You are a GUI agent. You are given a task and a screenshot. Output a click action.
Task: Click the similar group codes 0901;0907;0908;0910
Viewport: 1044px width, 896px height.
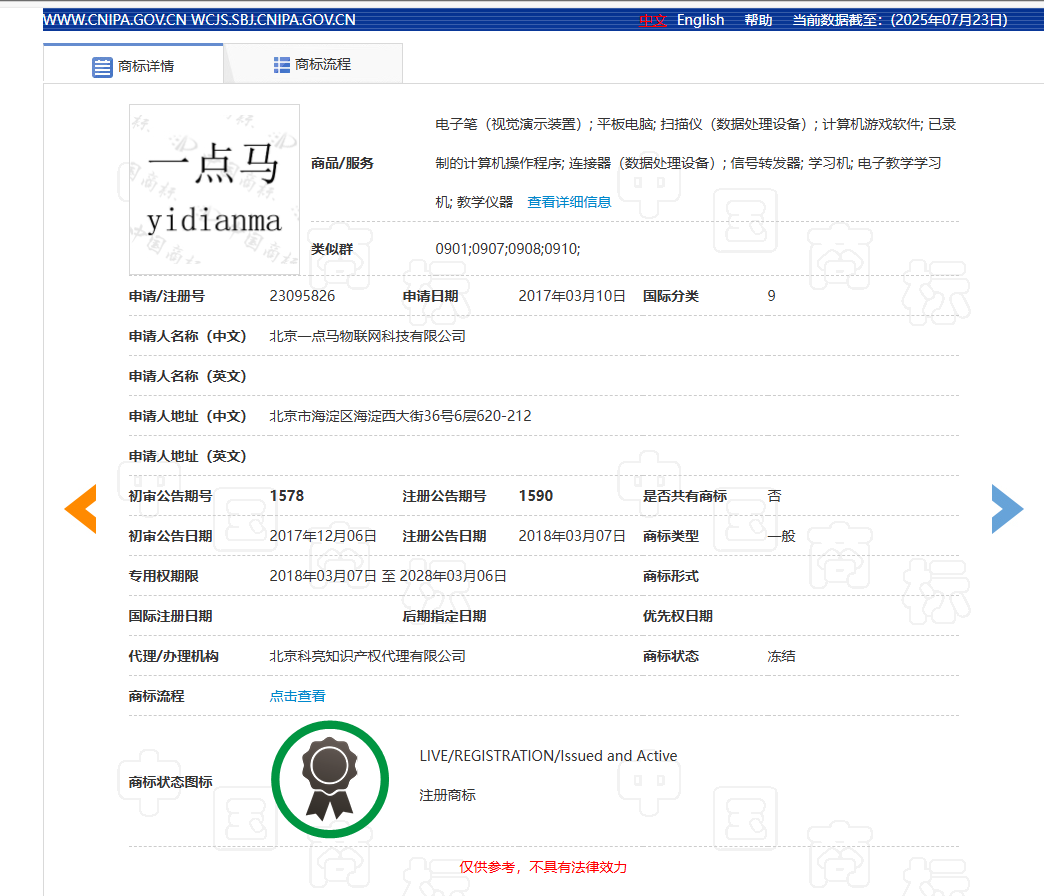507,248
